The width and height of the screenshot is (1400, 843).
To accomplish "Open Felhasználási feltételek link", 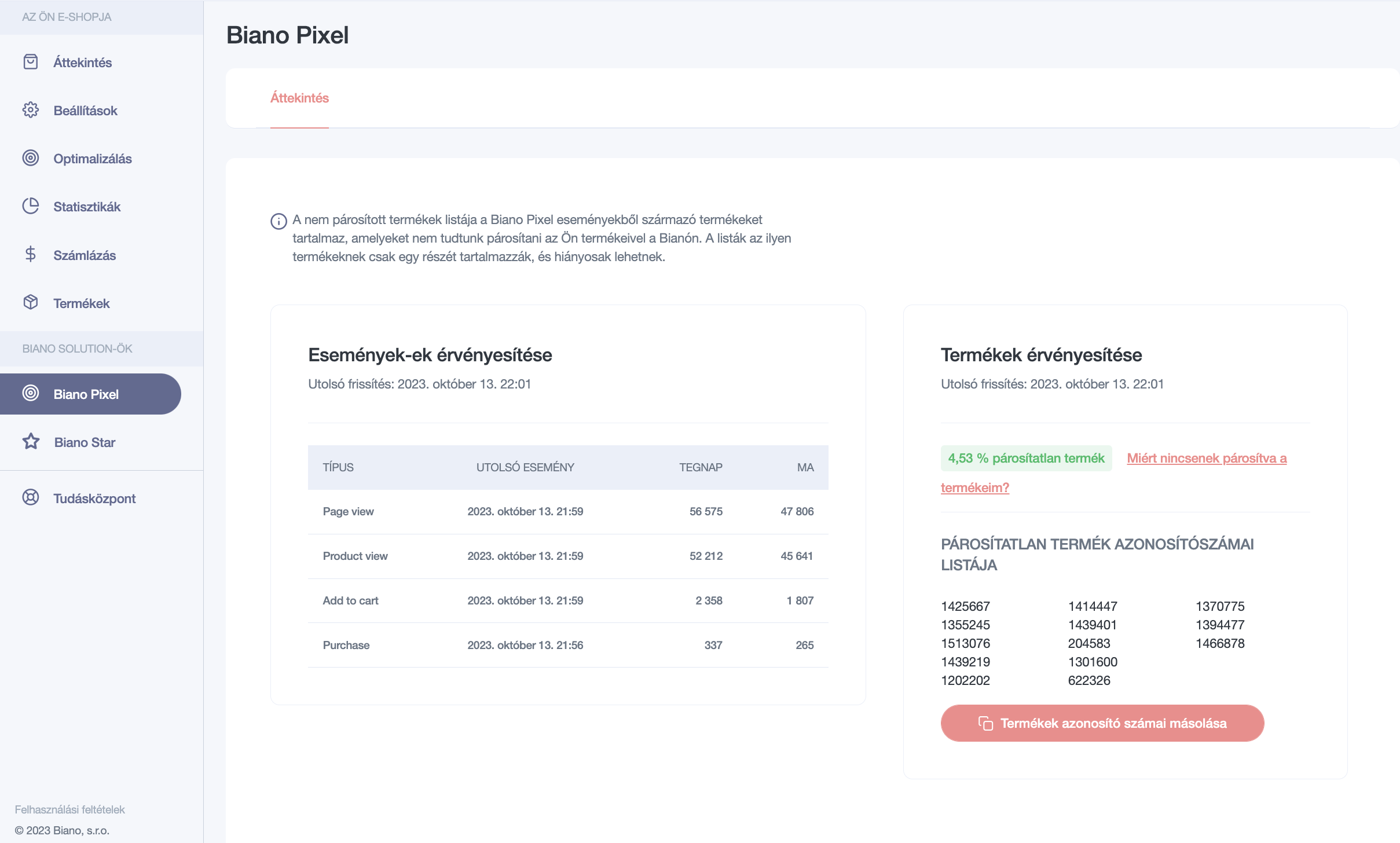I will pos(69,809).
